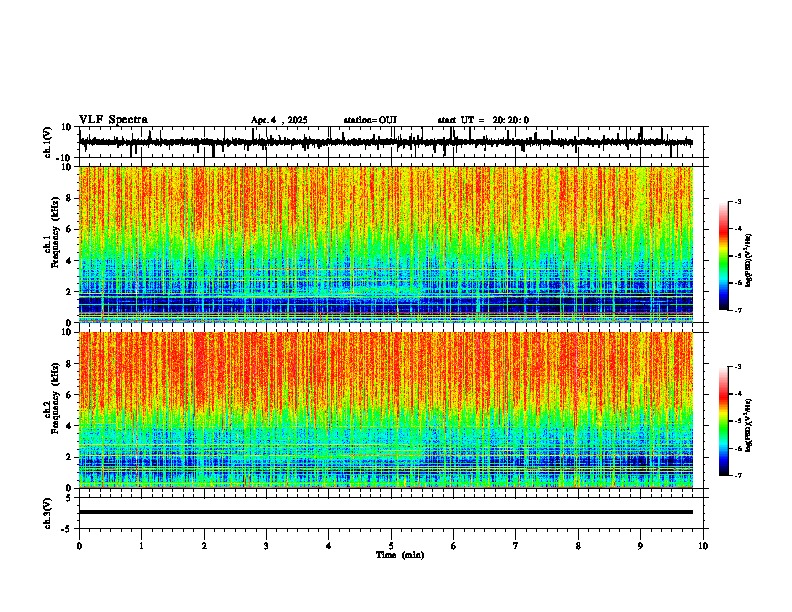This screenshot has width=792, height=612.
Task: Click the "ch.3(V)" axis label
Action: tap(48, 513)
